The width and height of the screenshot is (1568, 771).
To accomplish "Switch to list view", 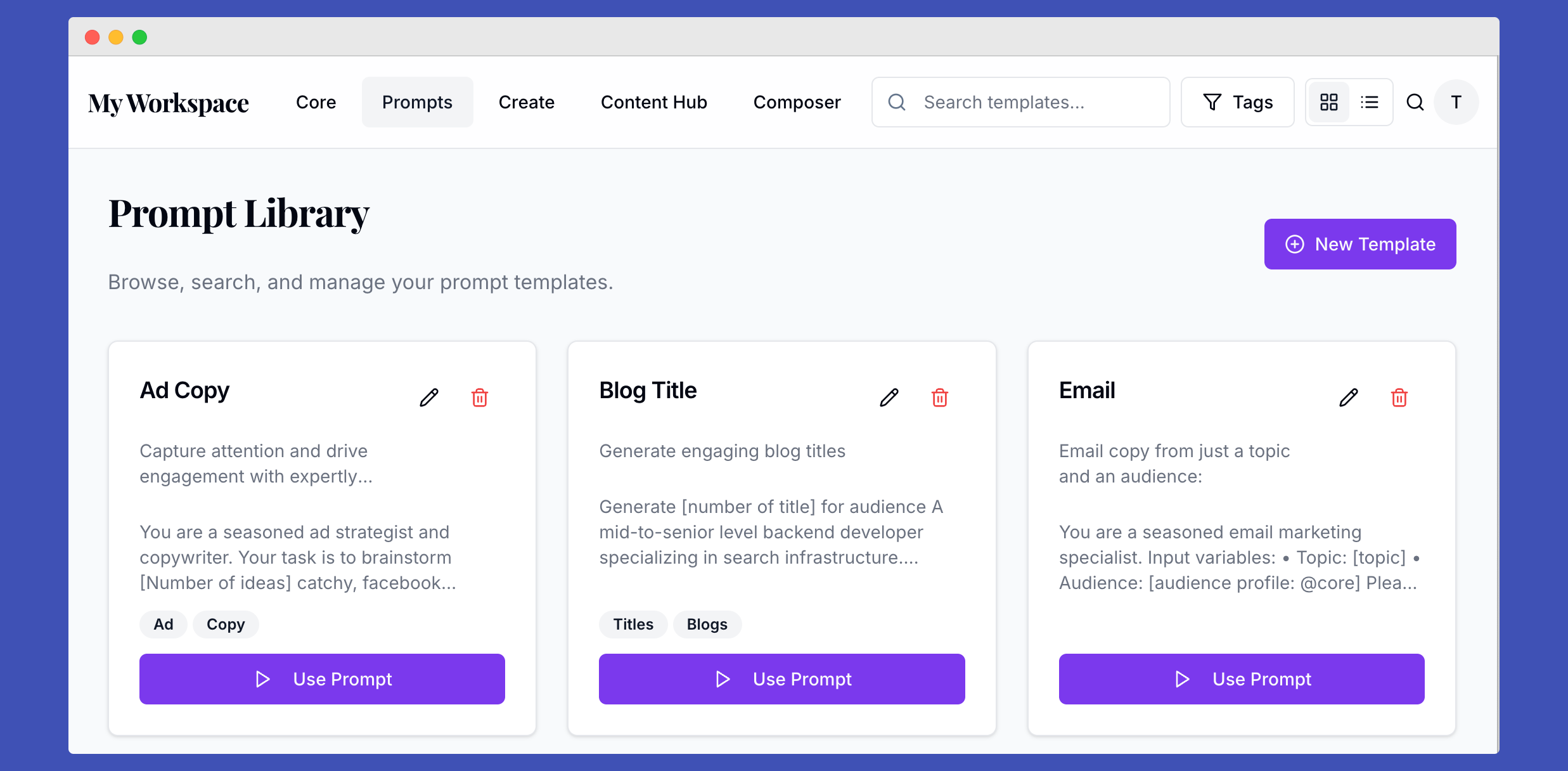I will point(1370,102).
